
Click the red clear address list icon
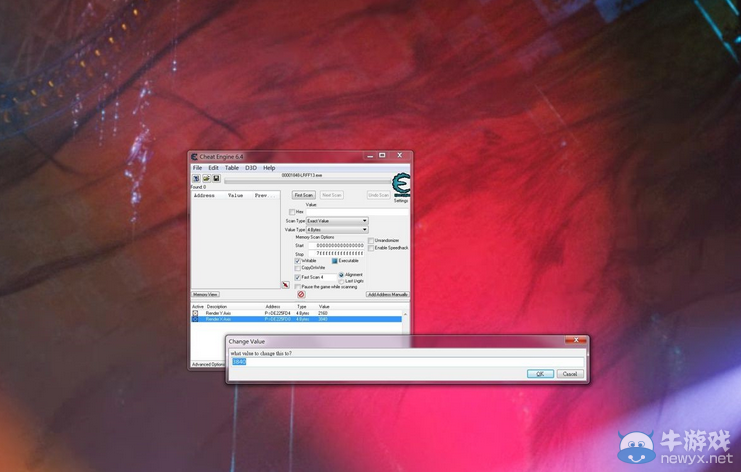[x=301, y=294]
